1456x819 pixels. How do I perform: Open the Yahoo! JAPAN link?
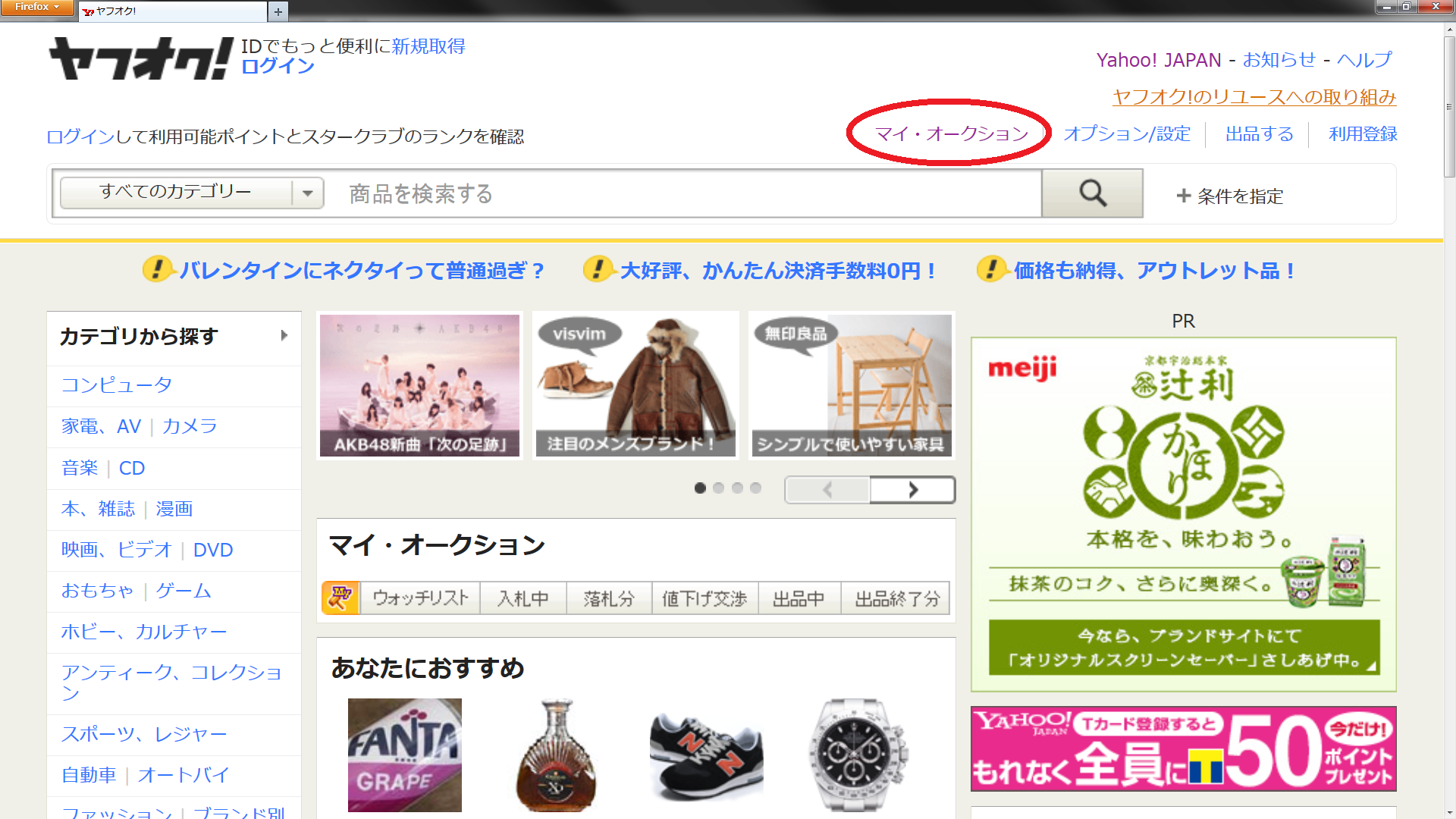[x=1159, y=60]
